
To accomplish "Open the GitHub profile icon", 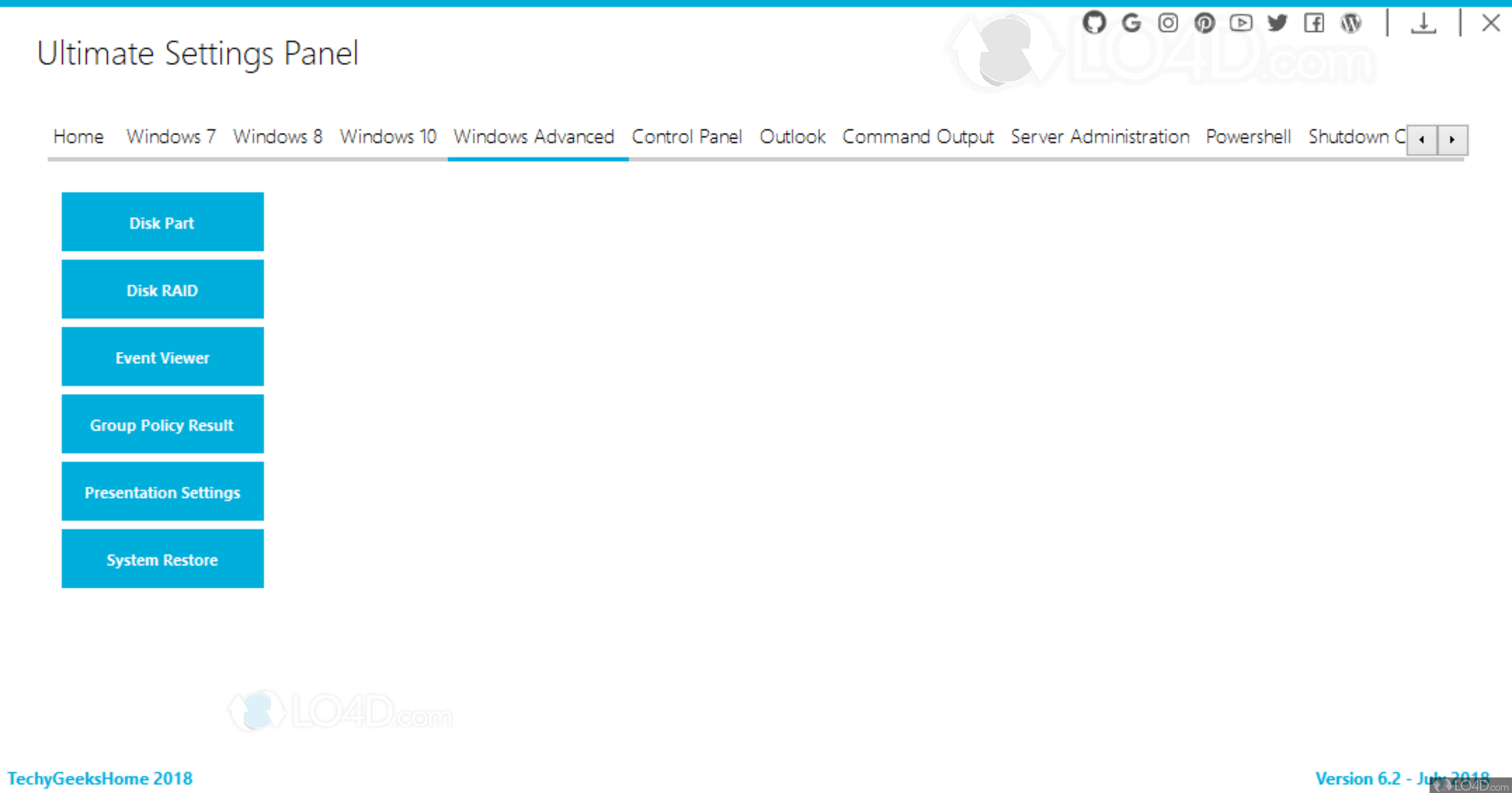I will (x=1094, y=23).
